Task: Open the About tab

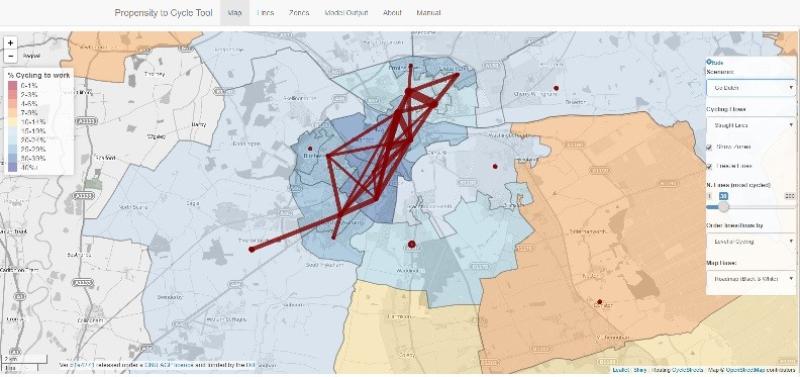Action: (x=392, y=13)
